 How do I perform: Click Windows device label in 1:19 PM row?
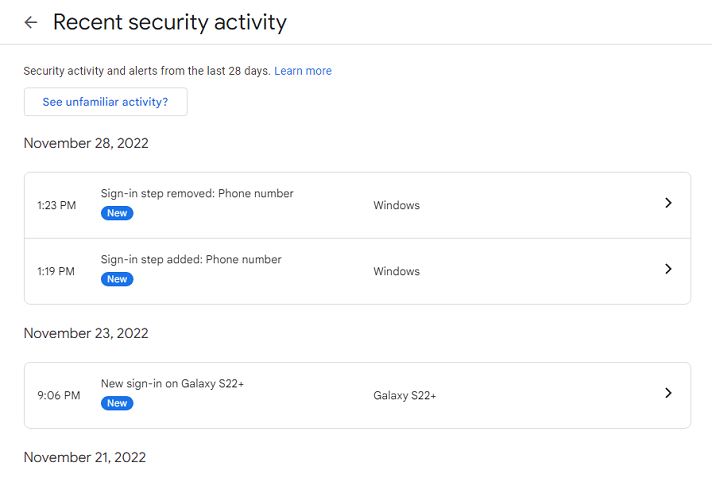tap(396, 271)
